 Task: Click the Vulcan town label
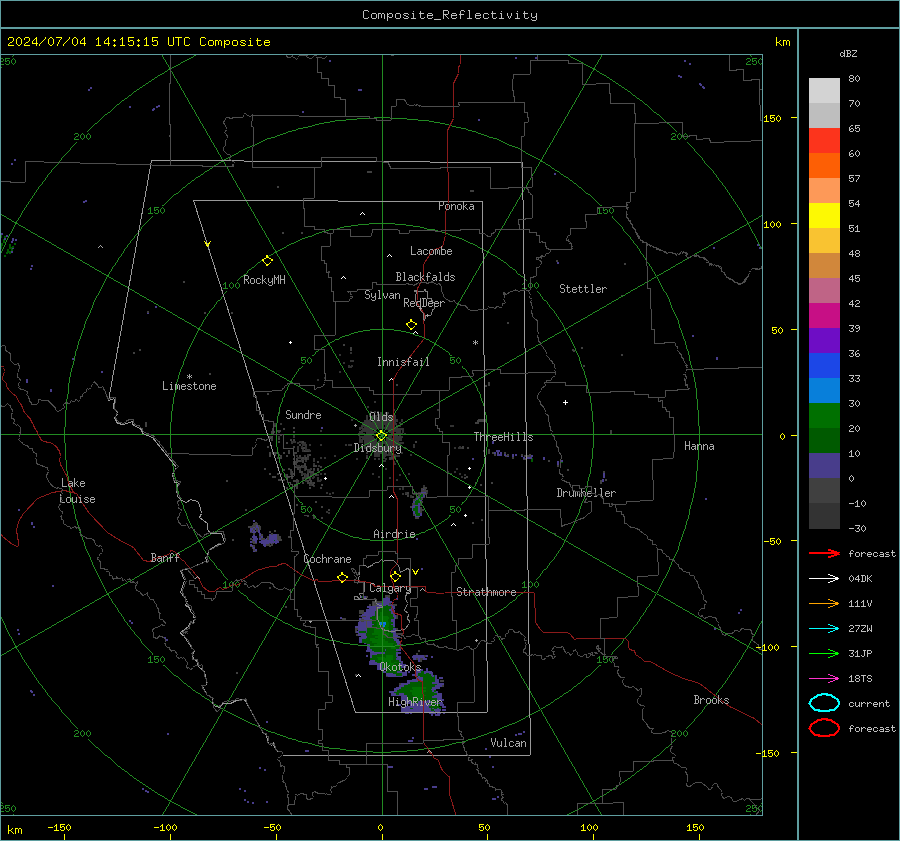point(508,743)
